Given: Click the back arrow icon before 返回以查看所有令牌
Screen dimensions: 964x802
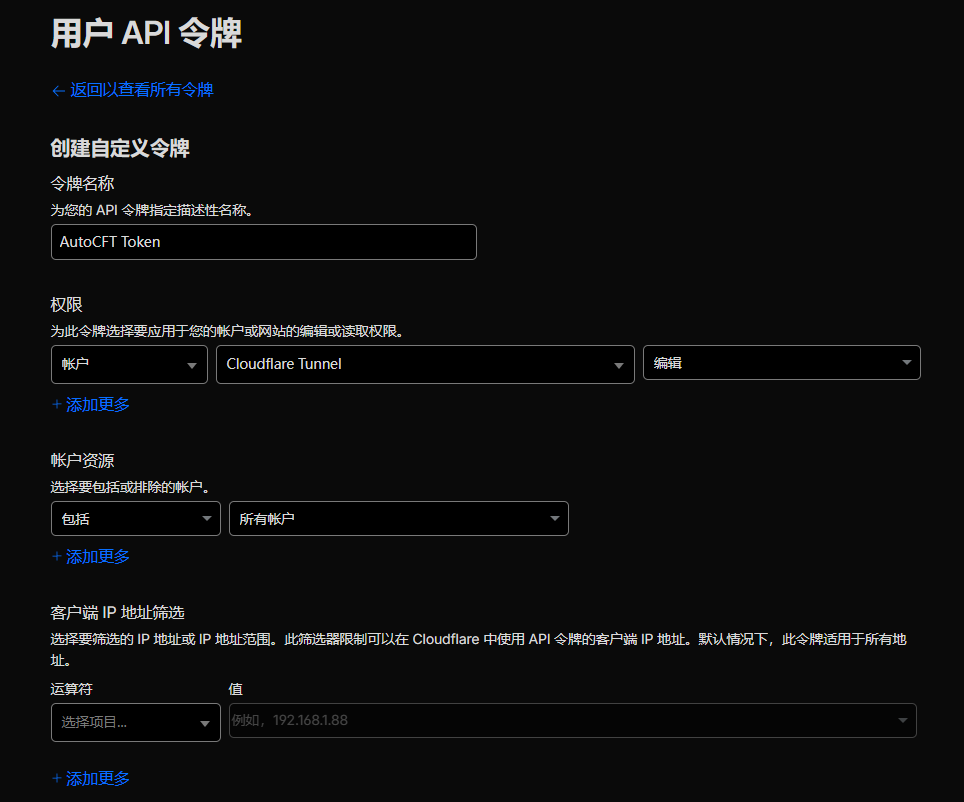Looking at the screenshot, I should pos(58,90).
